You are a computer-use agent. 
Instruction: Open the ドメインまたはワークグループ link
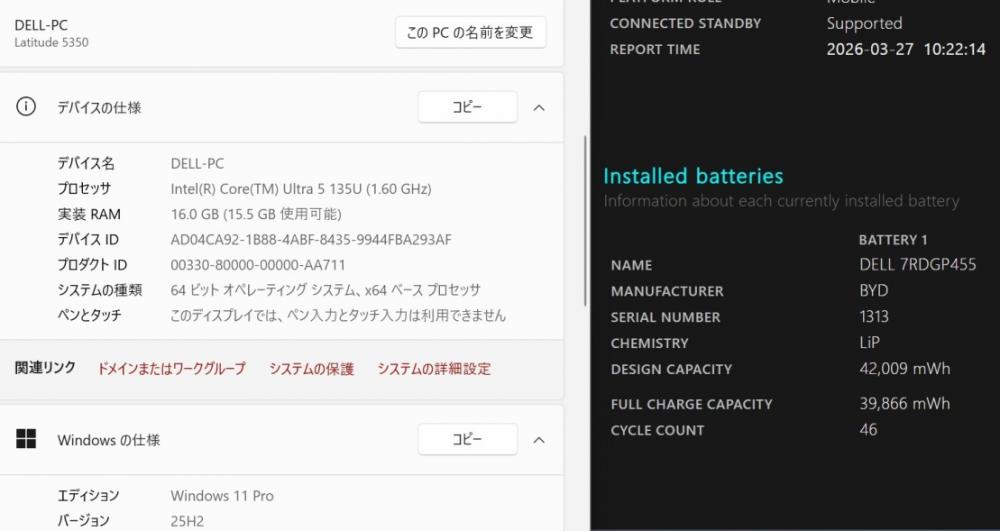[x=171, y=369]
